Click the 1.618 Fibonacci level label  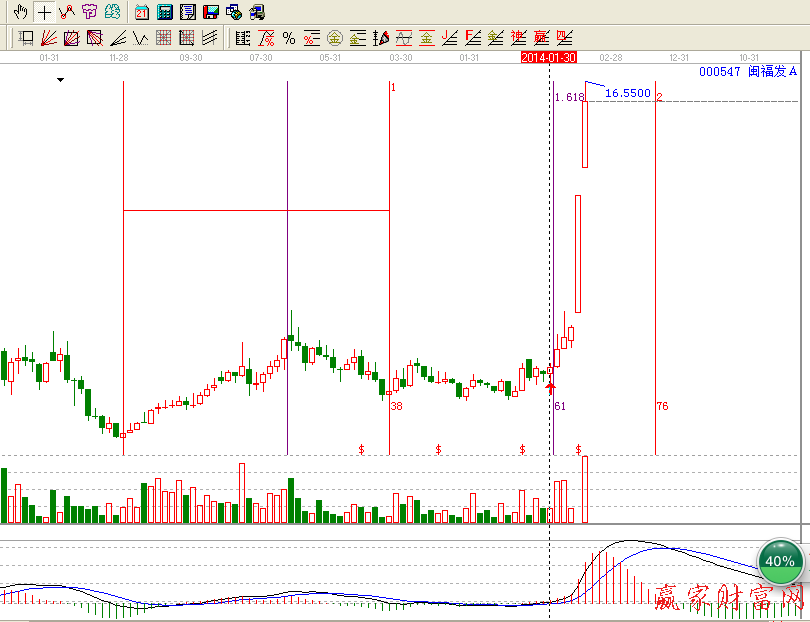(567, 97)
